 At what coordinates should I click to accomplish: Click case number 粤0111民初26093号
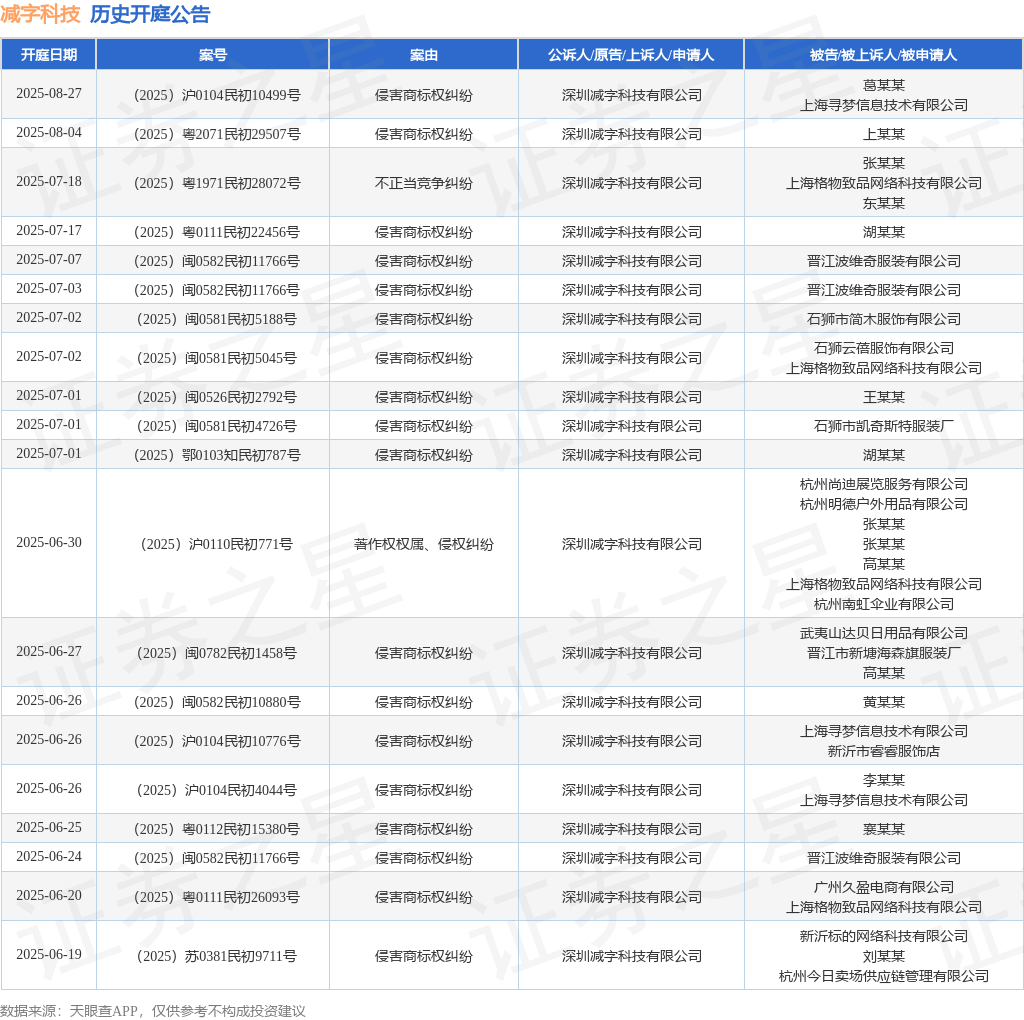(217, 897)
